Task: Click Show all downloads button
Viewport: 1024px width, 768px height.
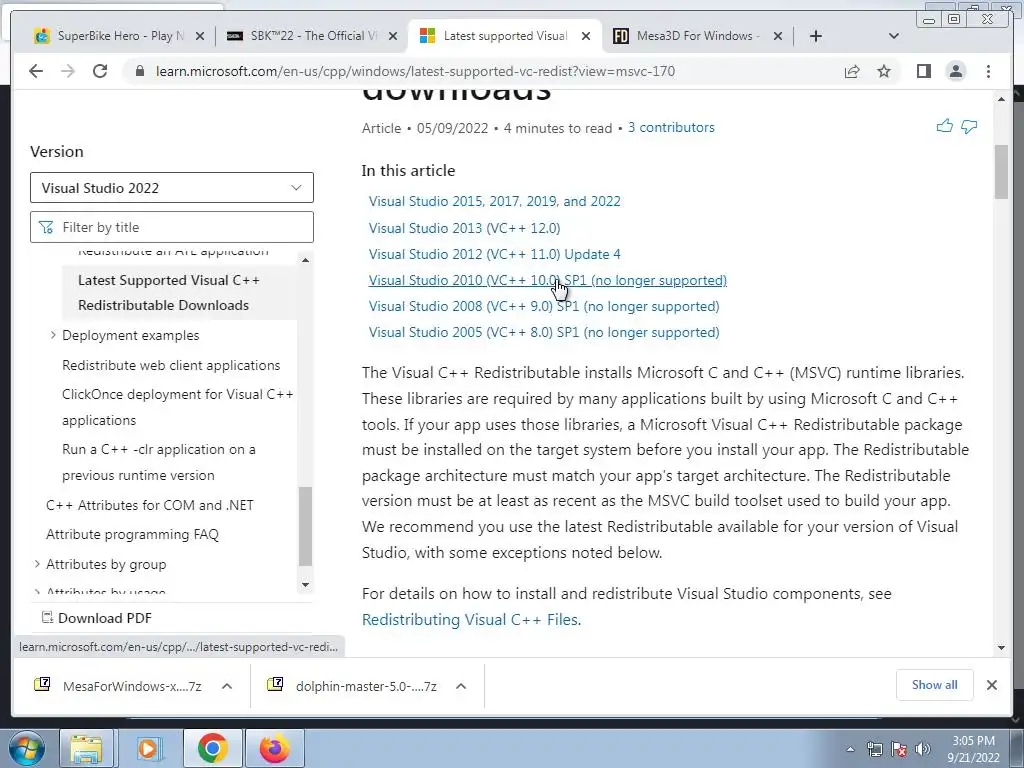Action: 935,684
